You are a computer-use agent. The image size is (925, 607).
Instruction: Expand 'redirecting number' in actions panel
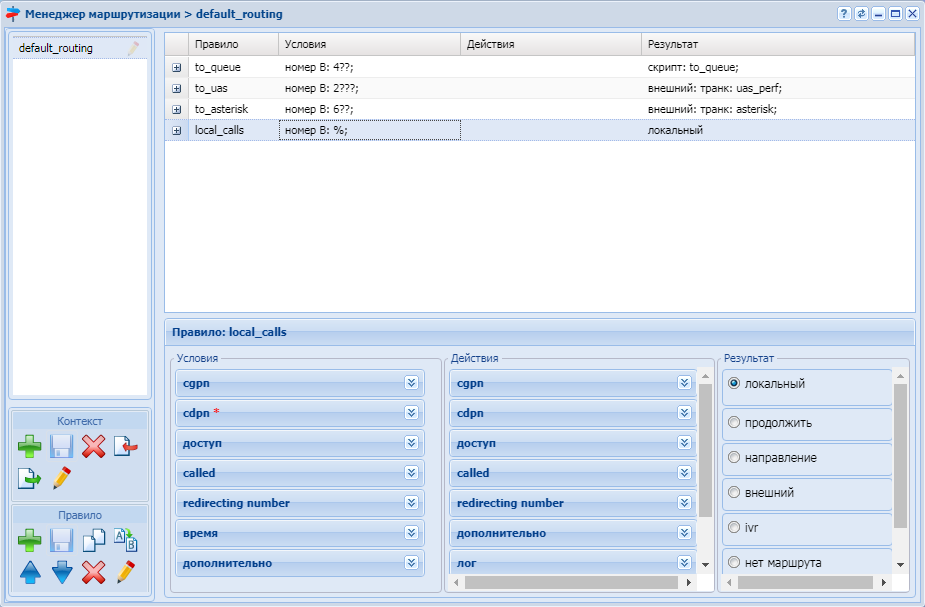tap(684, 503)
